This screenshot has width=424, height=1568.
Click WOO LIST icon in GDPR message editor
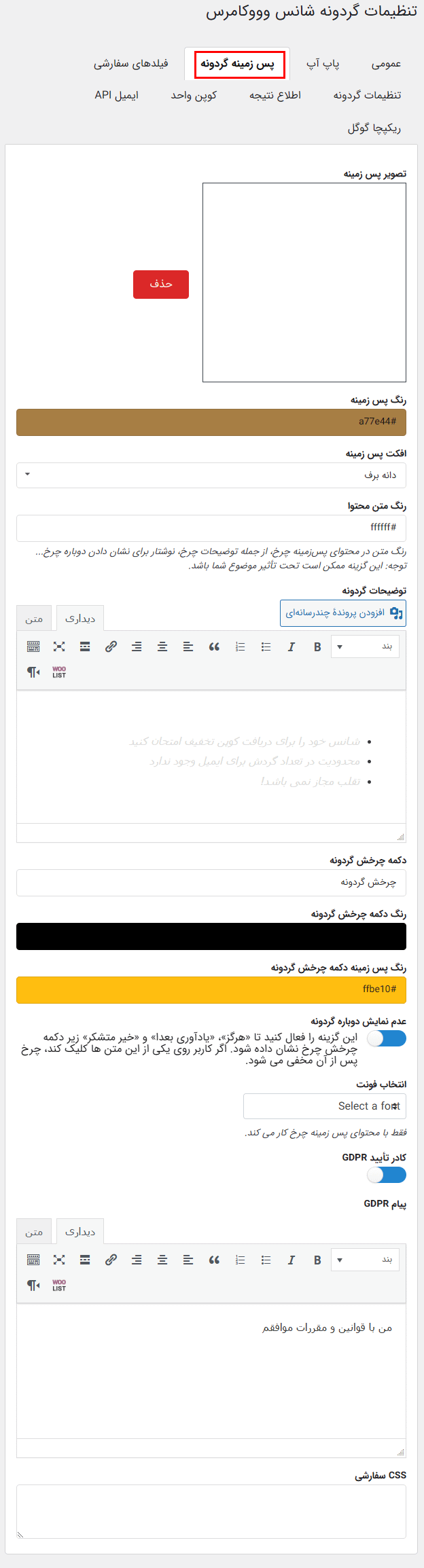[59, 1285]
